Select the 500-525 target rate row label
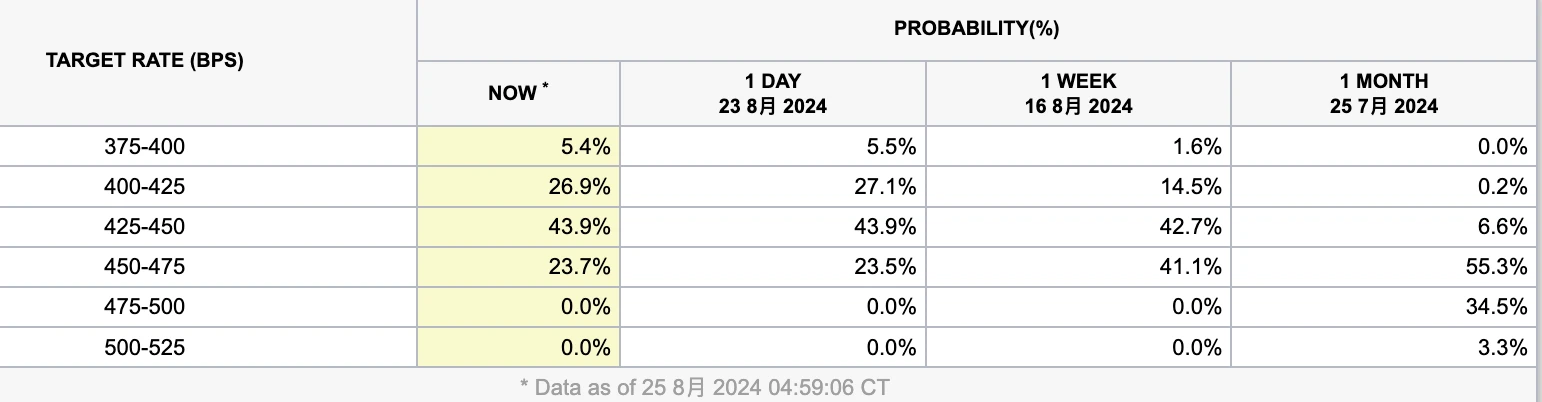1542x402 pixels. click(x=145, y=347)
